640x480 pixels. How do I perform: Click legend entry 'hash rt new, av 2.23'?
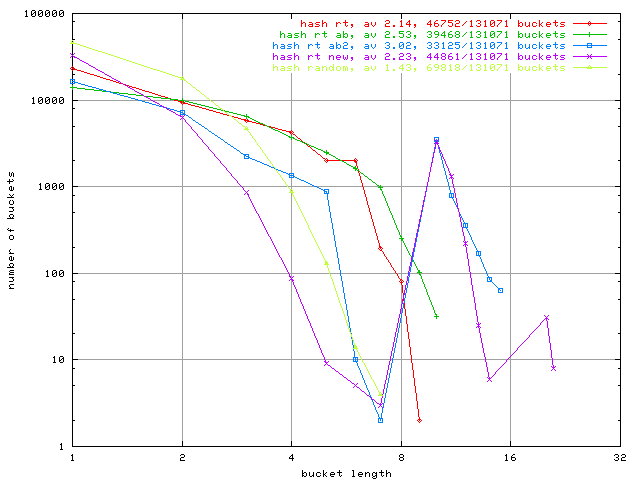[x=342, y=57]
